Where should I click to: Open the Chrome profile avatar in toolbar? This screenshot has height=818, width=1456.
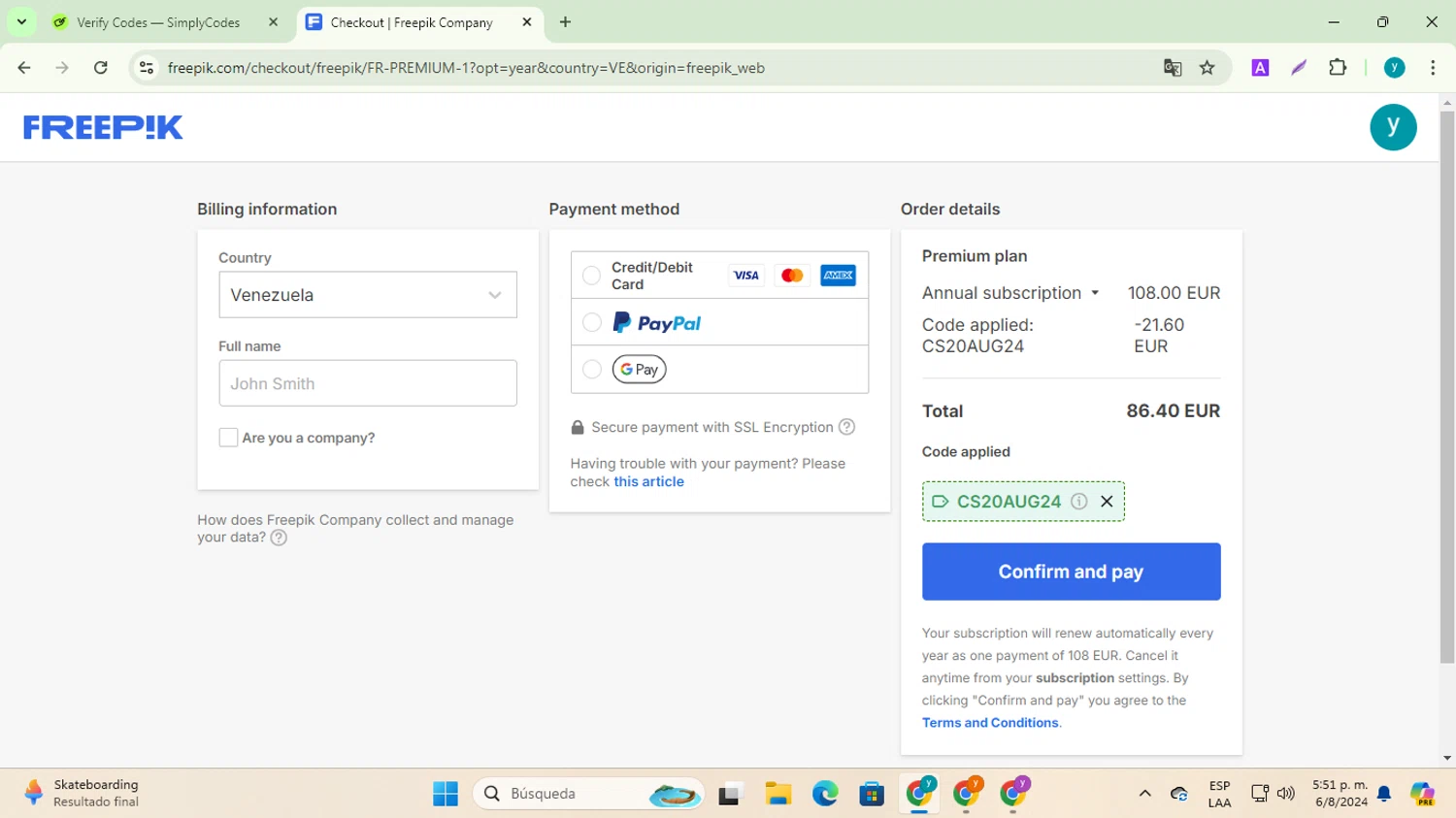1395,68
